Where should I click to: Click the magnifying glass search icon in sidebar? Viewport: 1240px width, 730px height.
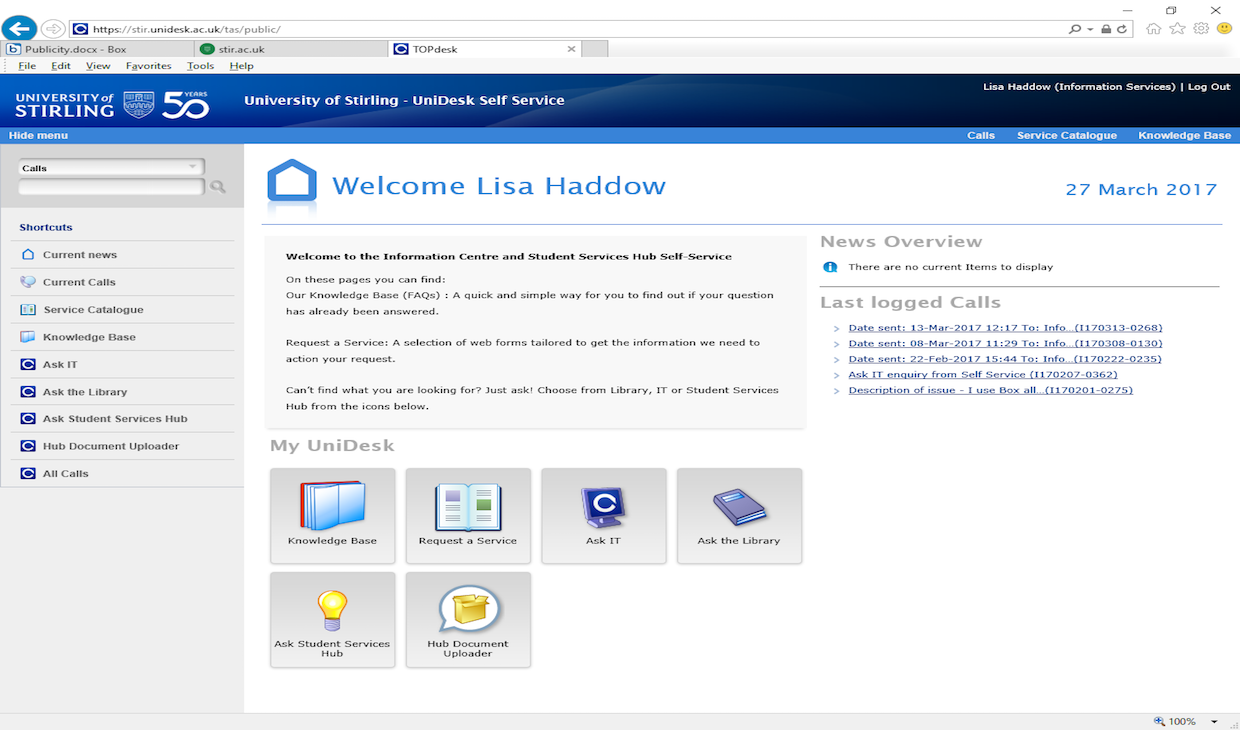(218, 187)
